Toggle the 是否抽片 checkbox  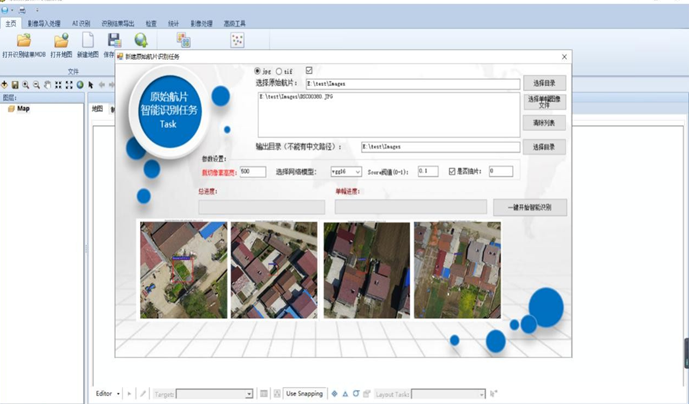pos(453,171)
